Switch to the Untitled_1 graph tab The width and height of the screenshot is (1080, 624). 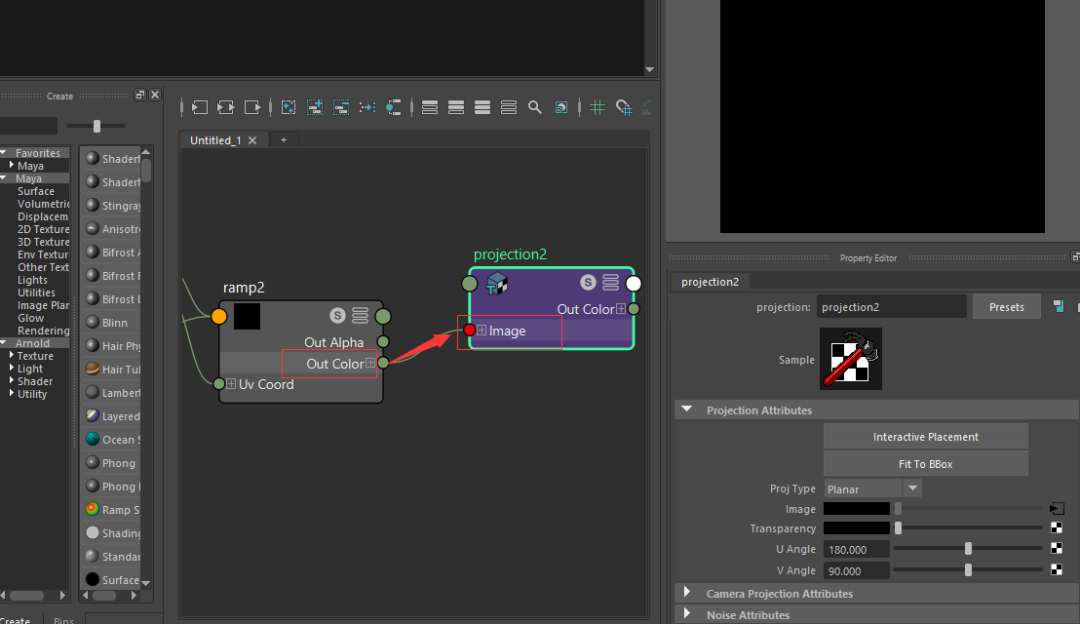coord(216,140)
